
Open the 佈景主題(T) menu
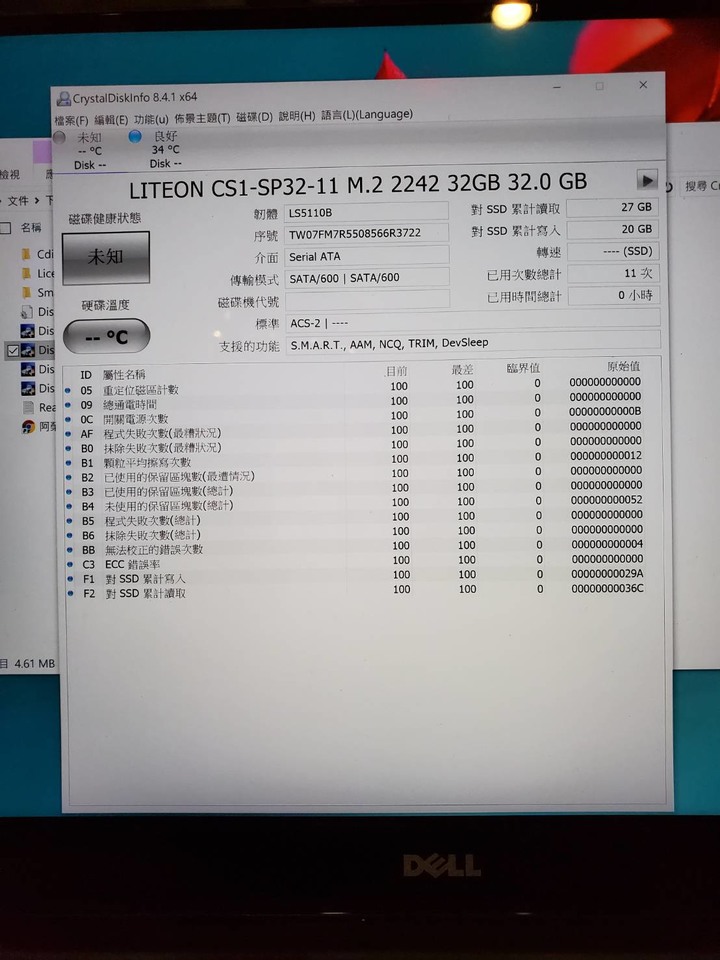coord(202,118)
